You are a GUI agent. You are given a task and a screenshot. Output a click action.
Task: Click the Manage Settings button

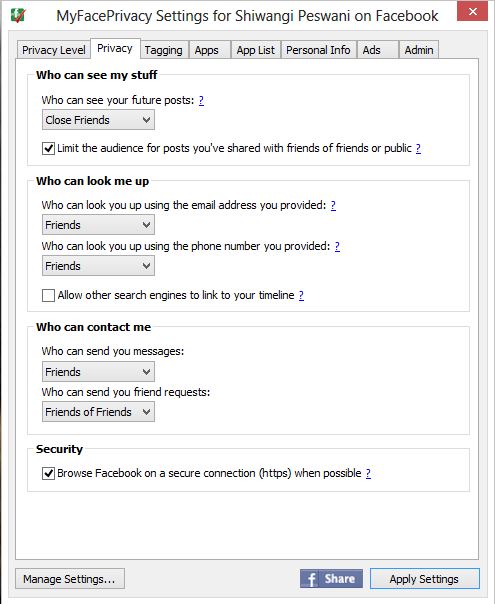coord(70,579)
